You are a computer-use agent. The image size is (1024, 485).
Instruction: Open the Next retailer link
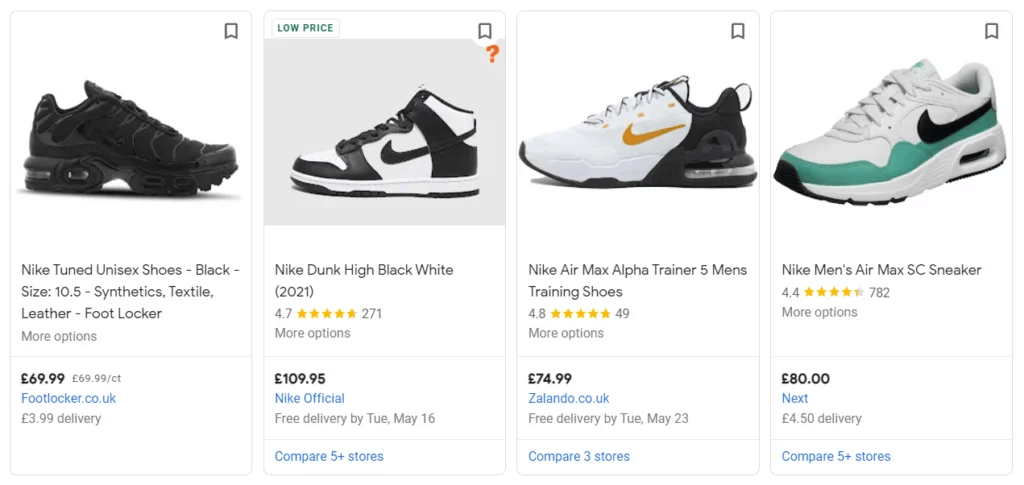795,398
